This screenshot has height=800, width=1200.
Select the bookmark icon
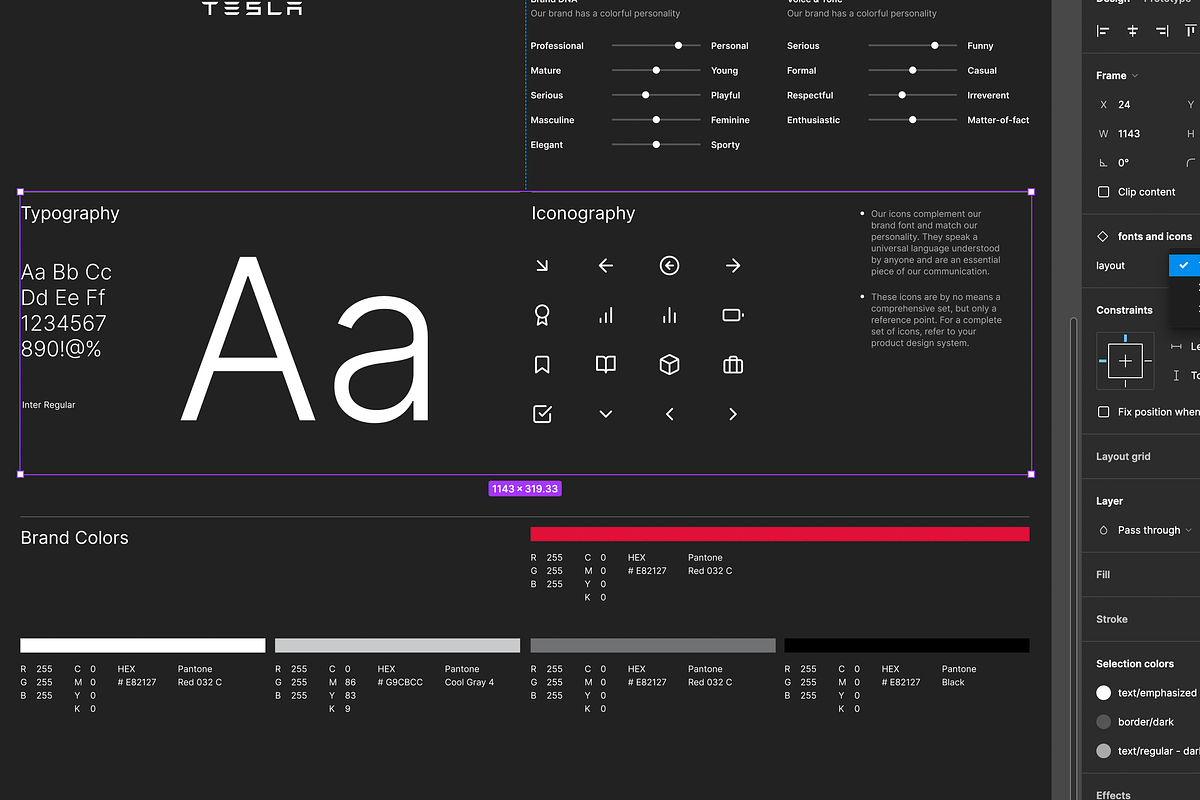[x=542, y=365]
